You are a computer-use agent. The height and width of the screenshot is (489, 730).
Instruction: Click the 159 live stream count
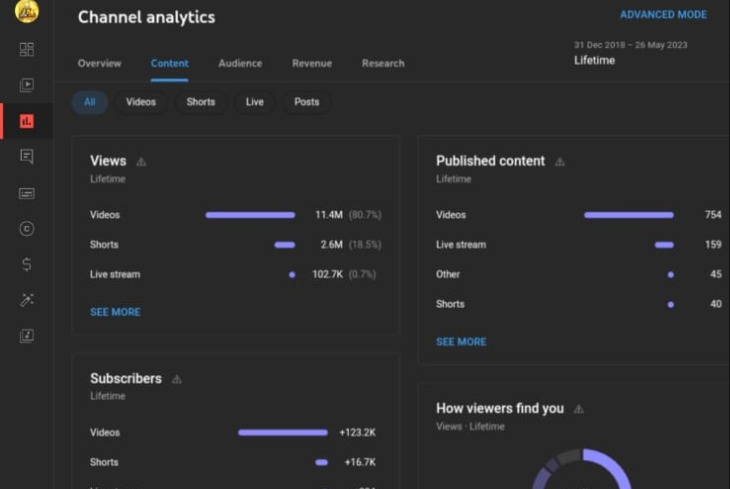[713, 245]
